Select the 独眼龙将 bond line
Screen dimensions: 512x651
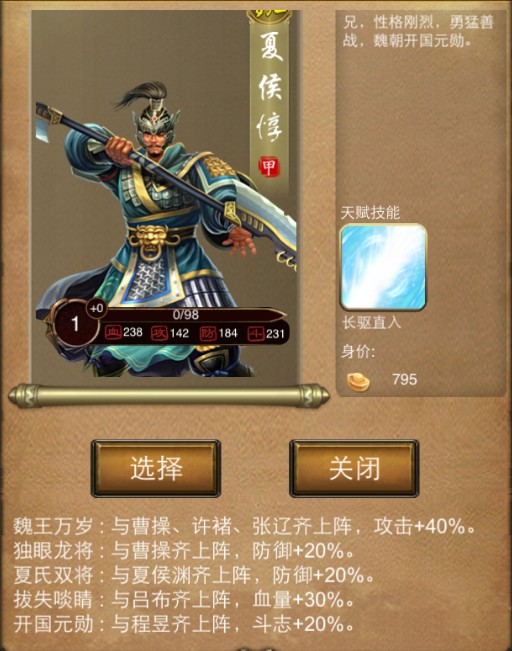[184, 551]
